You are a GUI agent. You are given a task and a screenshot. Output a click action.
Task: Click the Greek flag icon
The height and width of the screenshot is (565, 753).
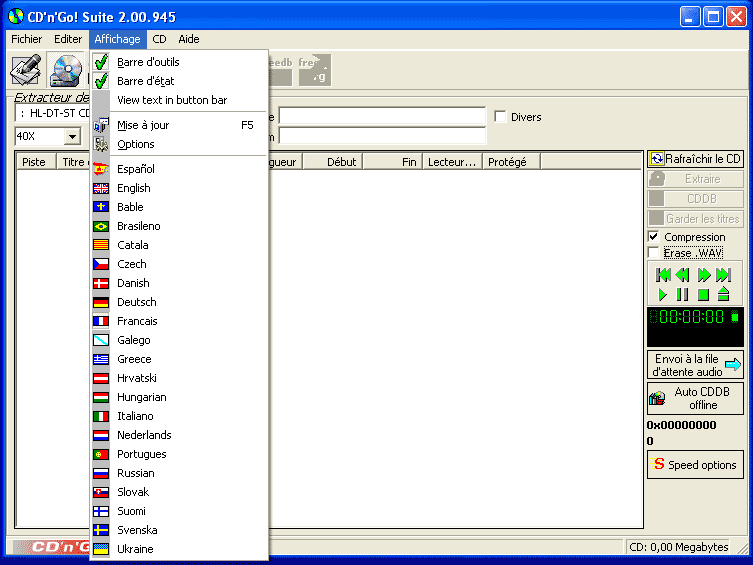101,359
